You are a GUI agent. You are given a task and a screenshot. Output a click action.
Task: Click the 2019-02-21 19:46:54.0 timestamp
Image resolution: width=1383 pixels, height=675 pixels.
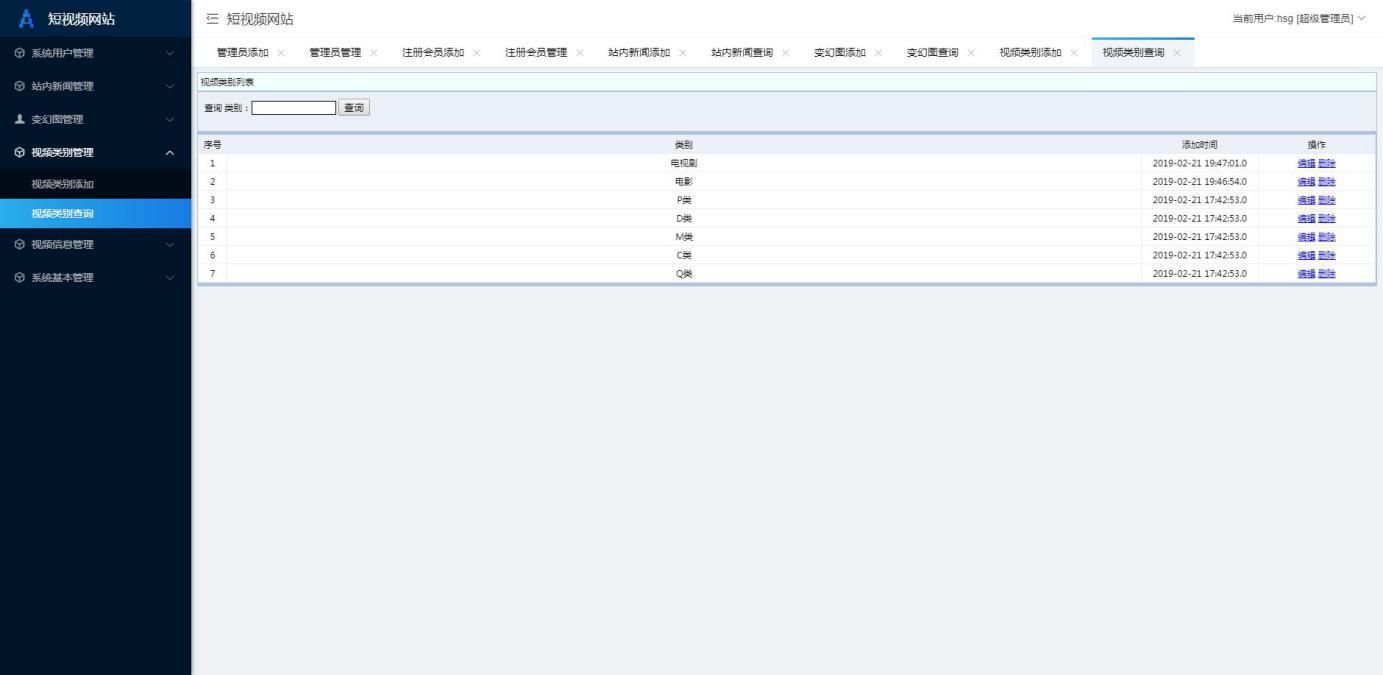click(x=1199, y=181)
